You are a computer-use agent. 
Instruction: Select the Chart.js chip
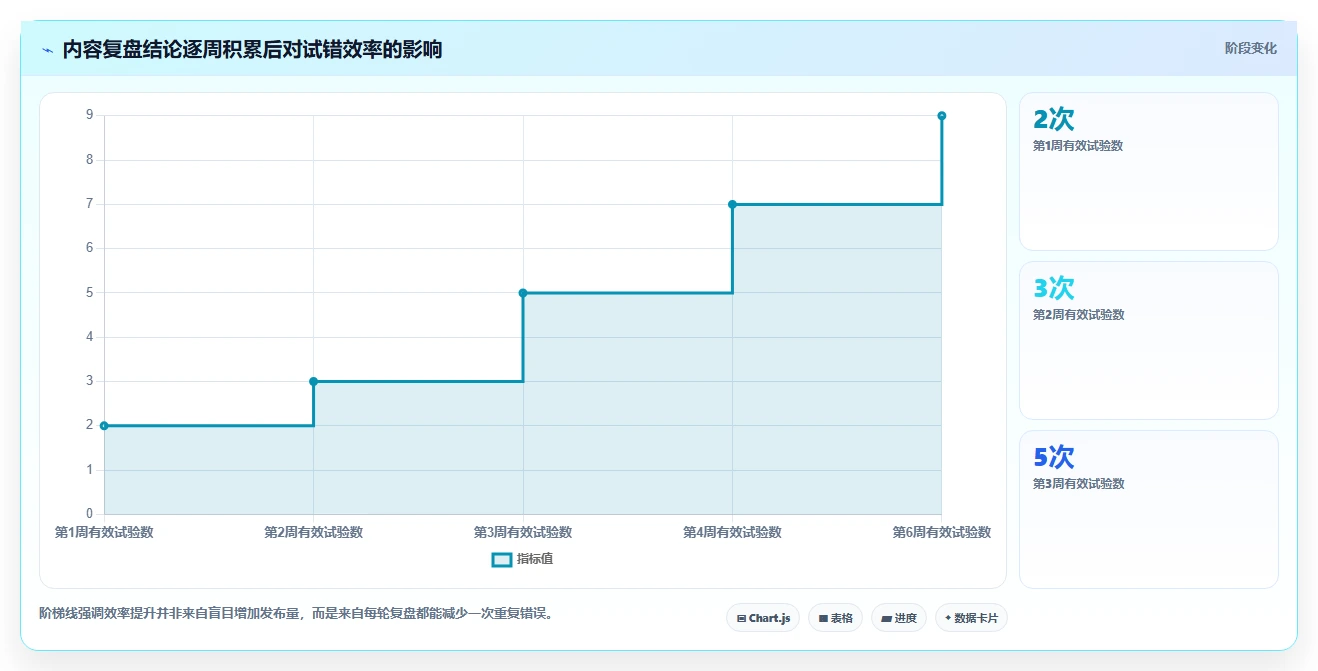(x=763, y=618)
